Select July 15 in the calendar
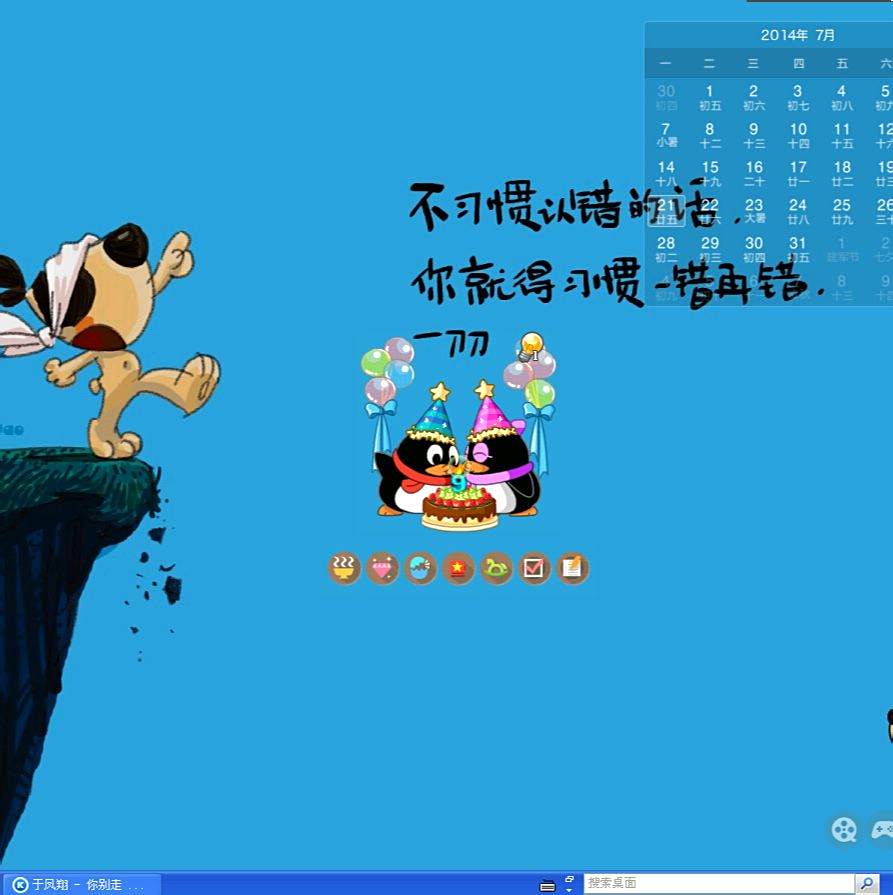 coord(710,174)
